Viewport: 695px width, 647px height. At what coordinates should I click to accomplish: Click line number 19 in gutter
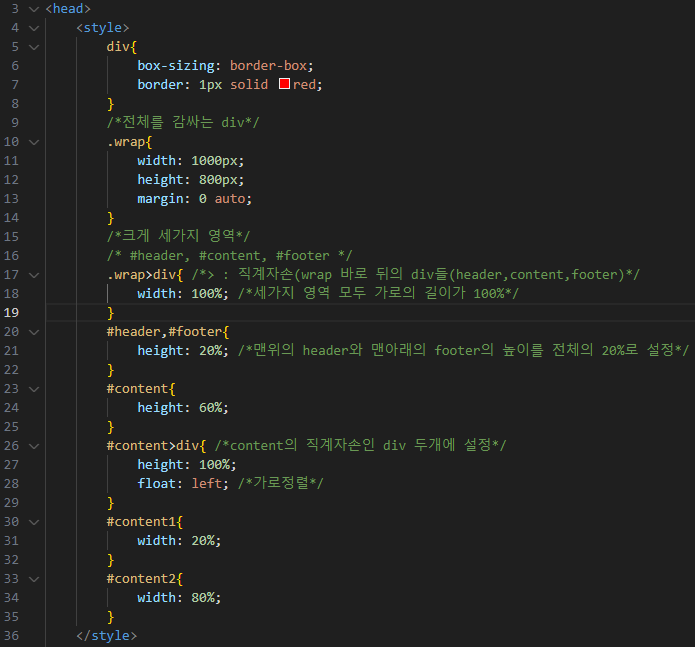(x=12, y=312)
